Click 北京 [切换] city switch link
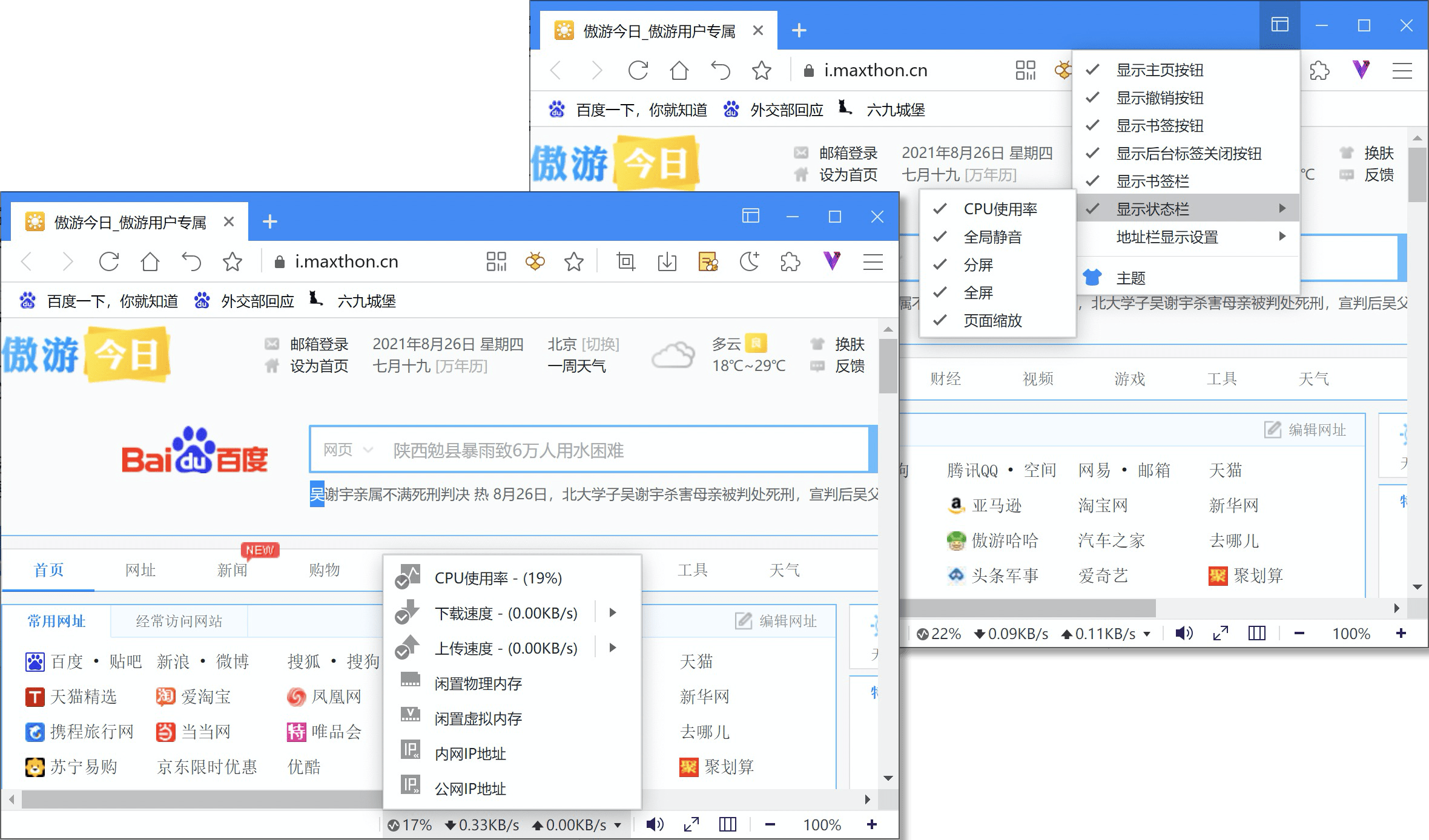 tap(583, 344)
